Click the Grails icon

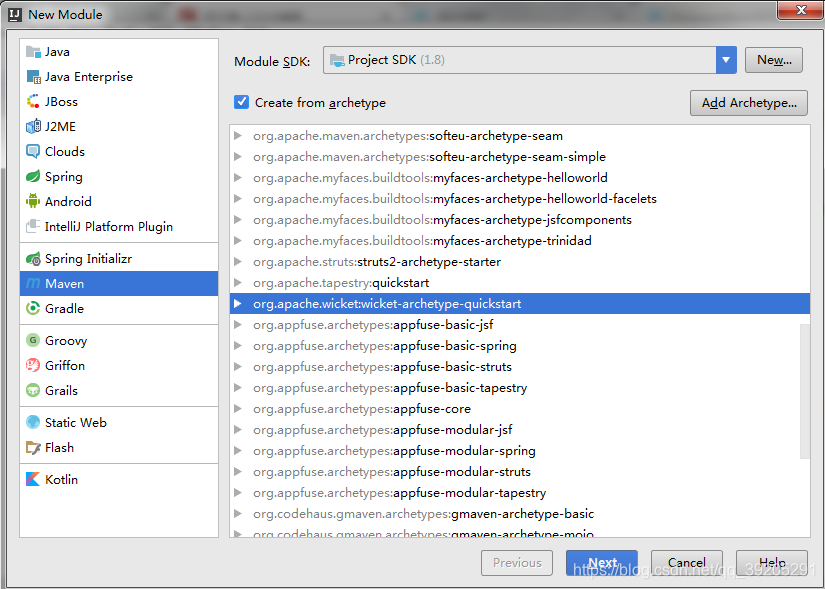point(33,391)
